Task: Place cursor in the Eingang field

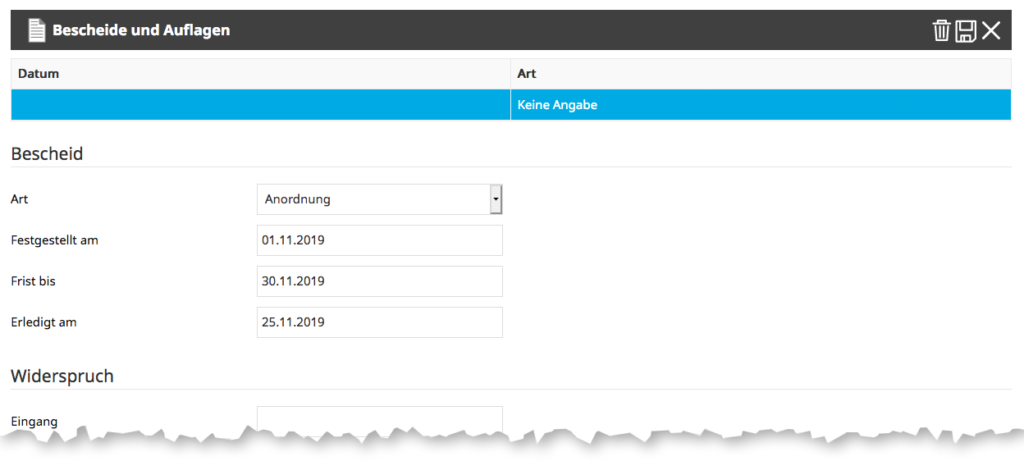Action: [x=379, y=418]
